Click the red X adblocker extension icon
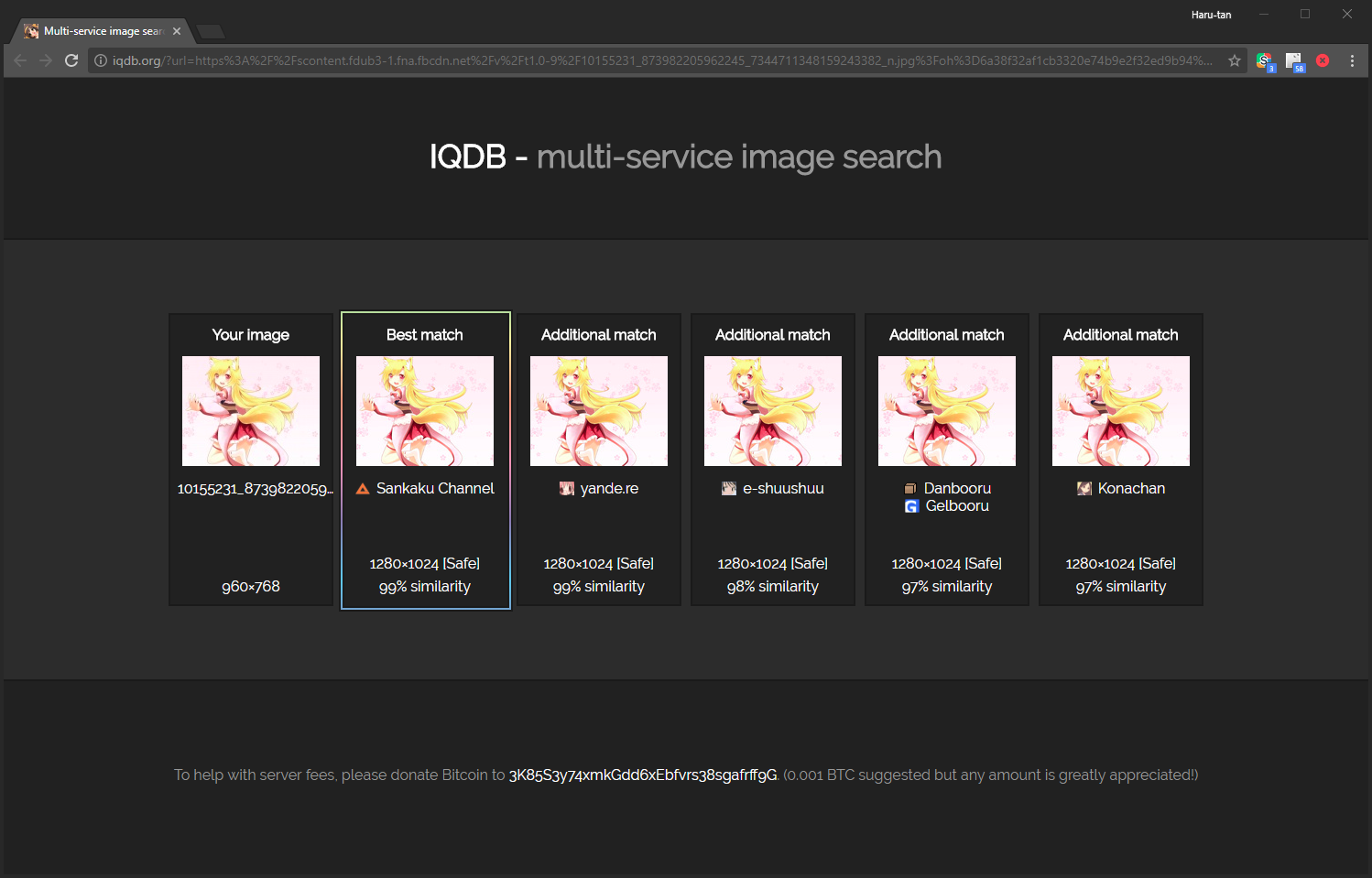Viewport: 1372px width, 878px height. [1323, 60]
